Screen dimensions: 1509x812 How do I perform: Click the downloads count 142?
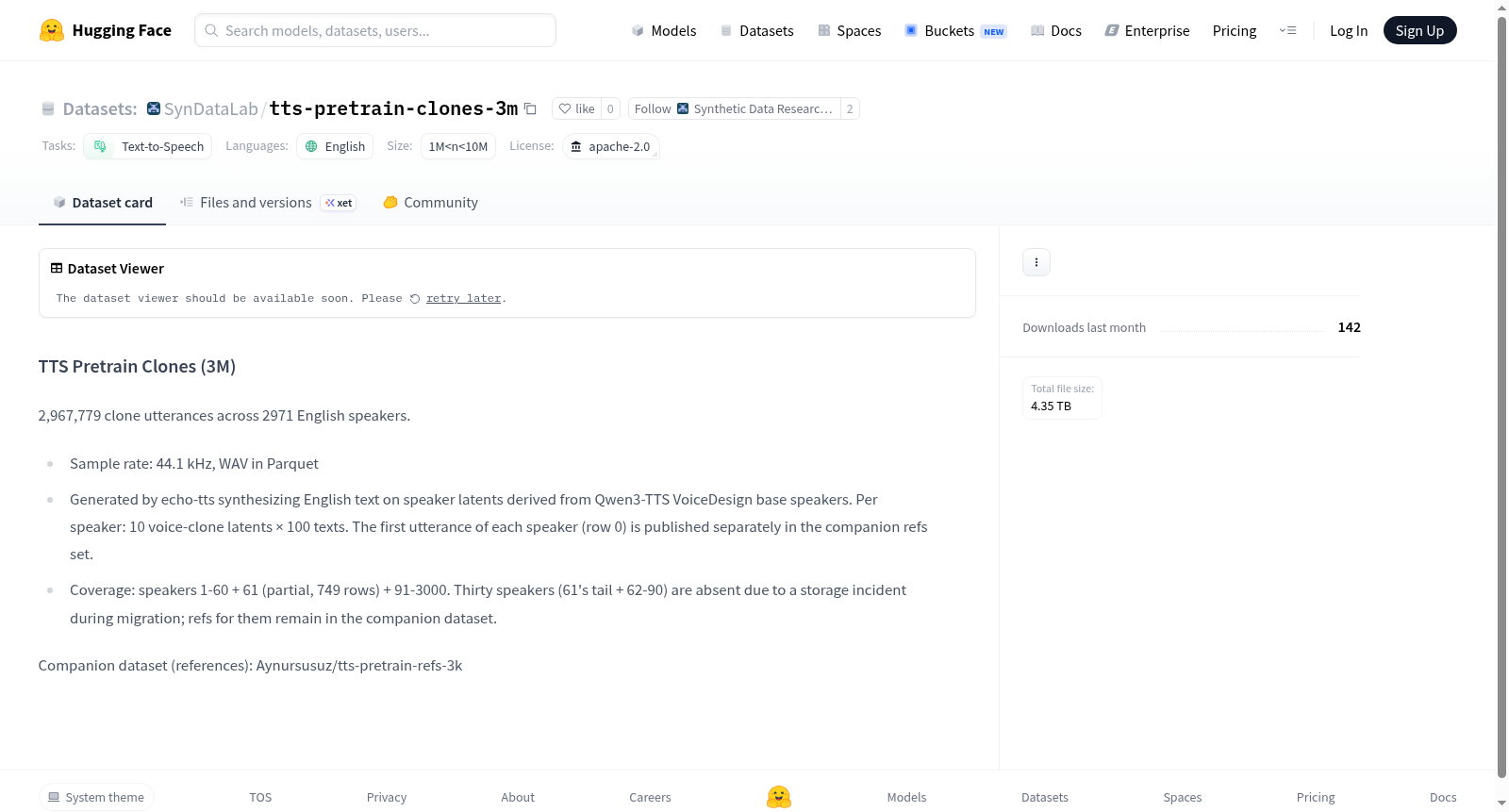pyautogui.click(x=1349, y=327)
